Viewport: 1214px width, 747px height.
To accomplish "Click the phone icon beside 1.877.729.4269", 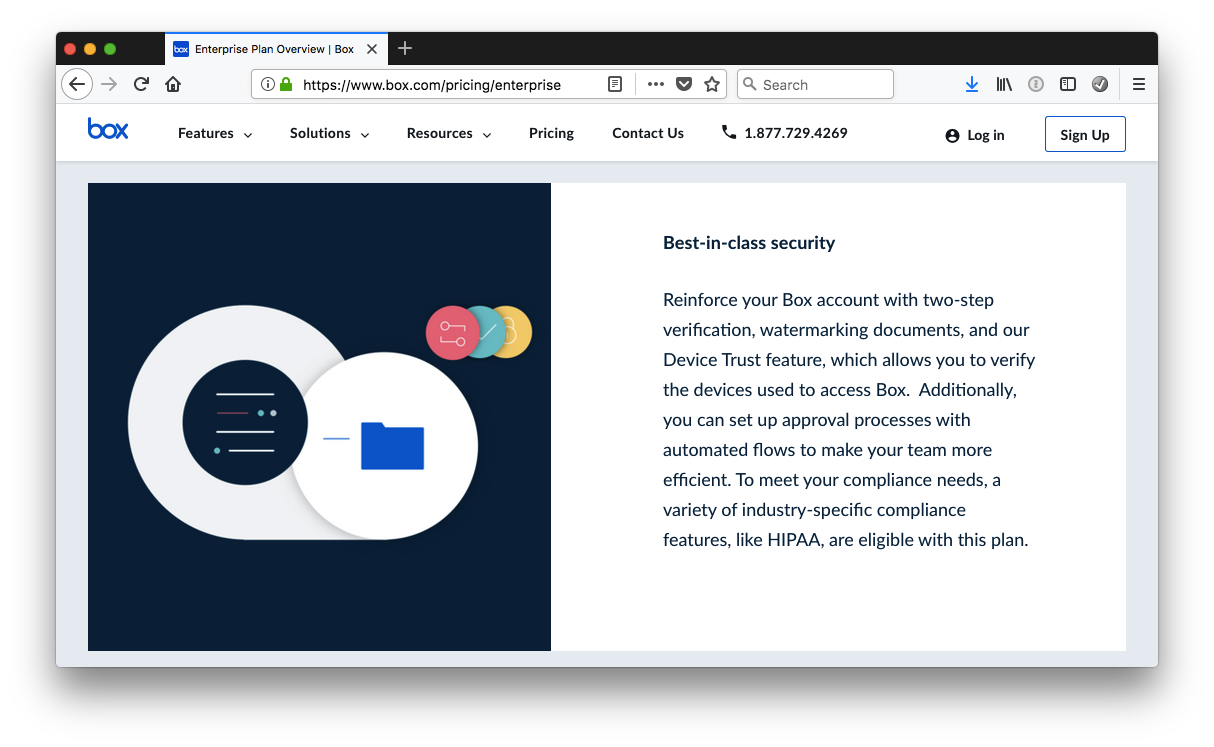I will (729, 132).
